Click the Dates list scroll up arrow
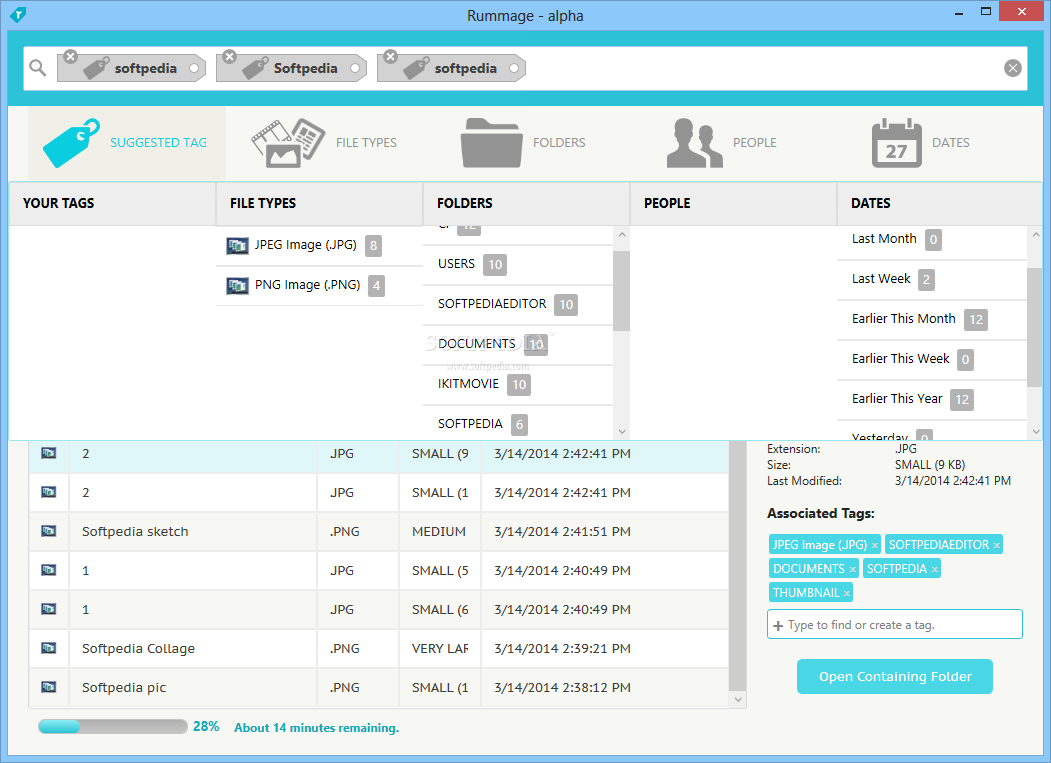 click(x=1036, y=235)
